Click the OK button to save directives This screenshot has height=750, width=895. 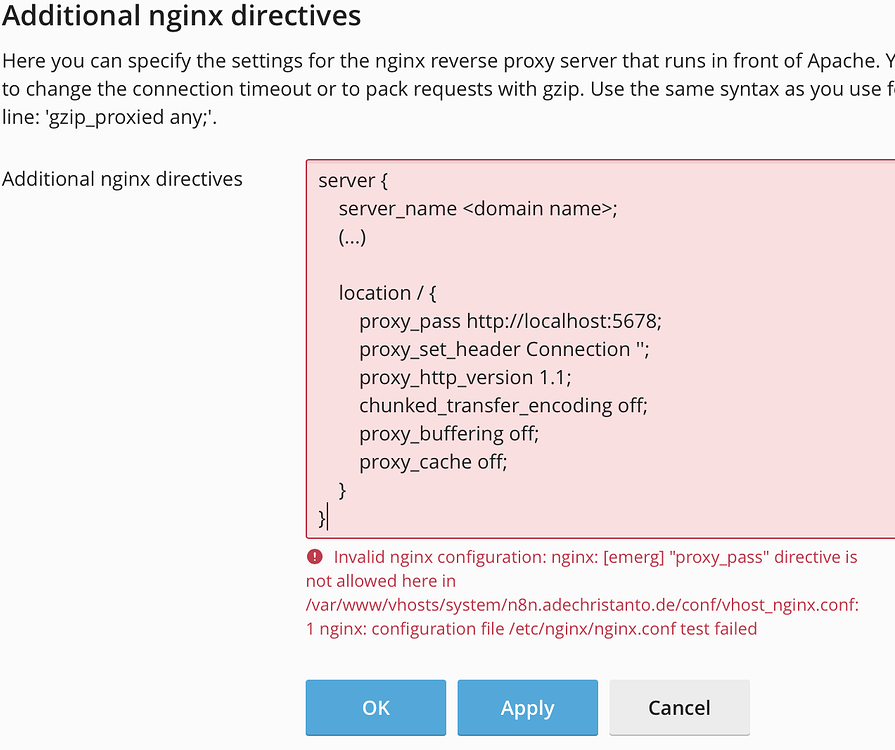pos(375,707)
